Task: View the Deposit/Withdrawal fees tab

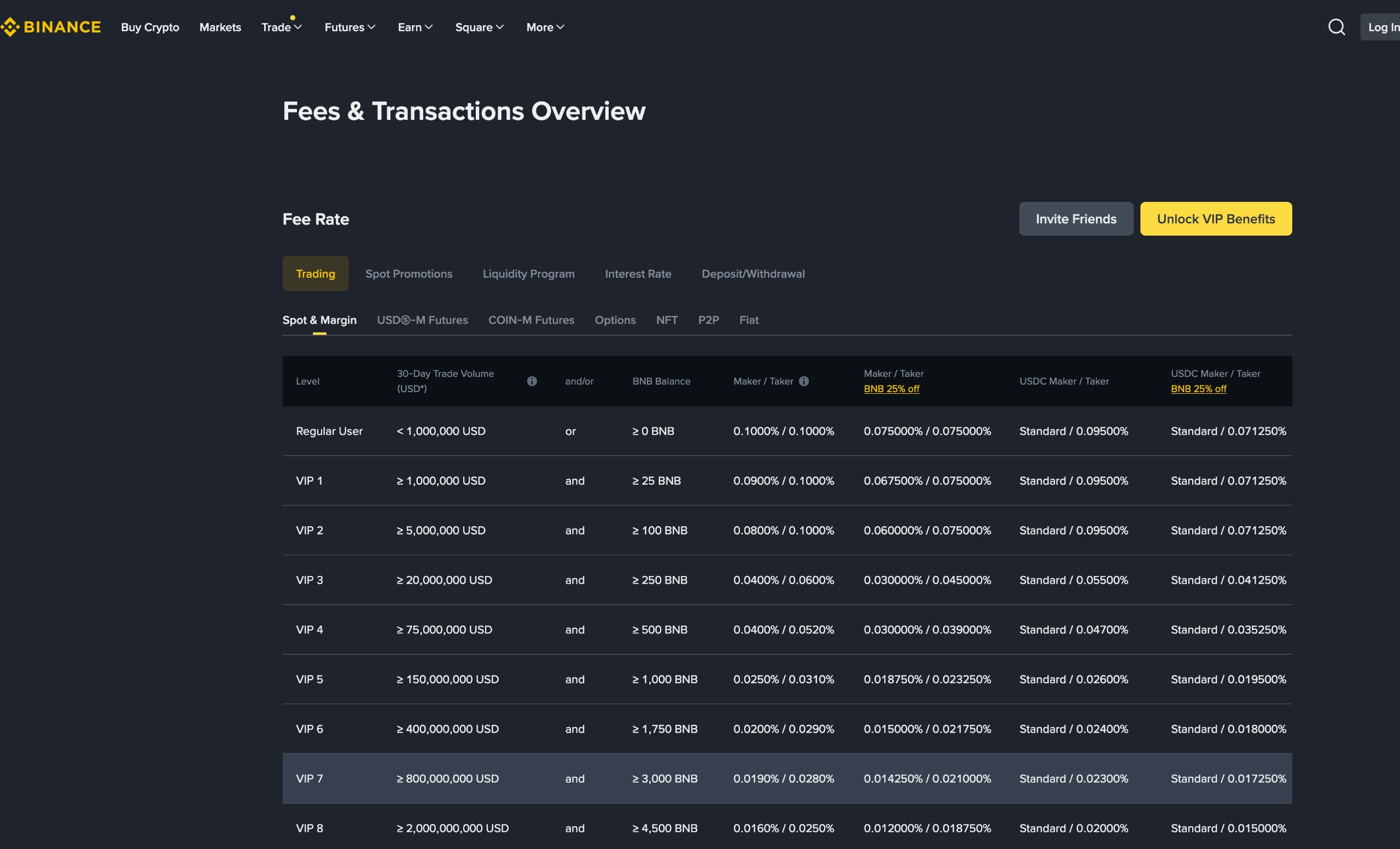Action: [753, 274]
